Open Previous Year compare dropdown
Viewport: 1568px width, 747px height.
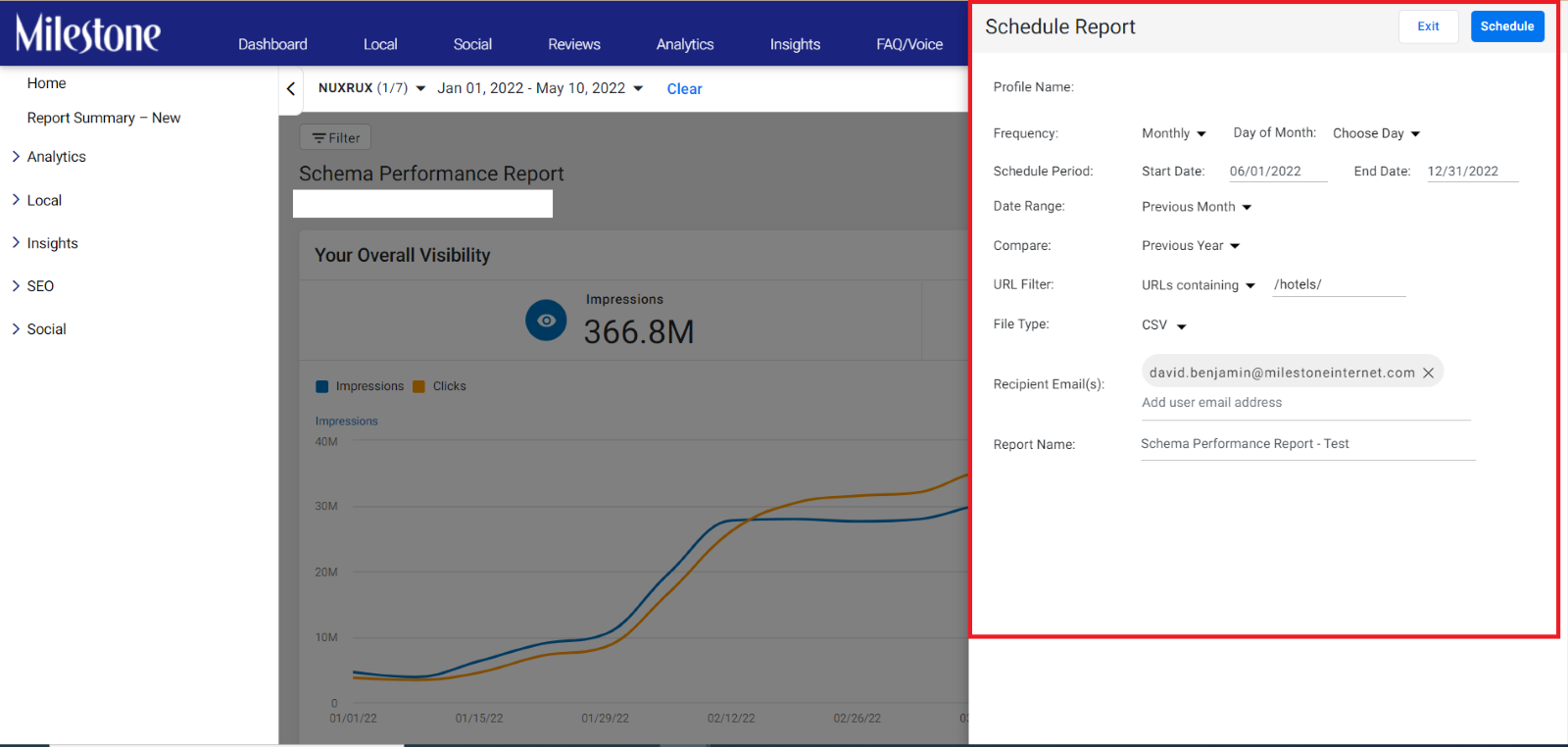pyautogui.click(x=1190, y=246)
